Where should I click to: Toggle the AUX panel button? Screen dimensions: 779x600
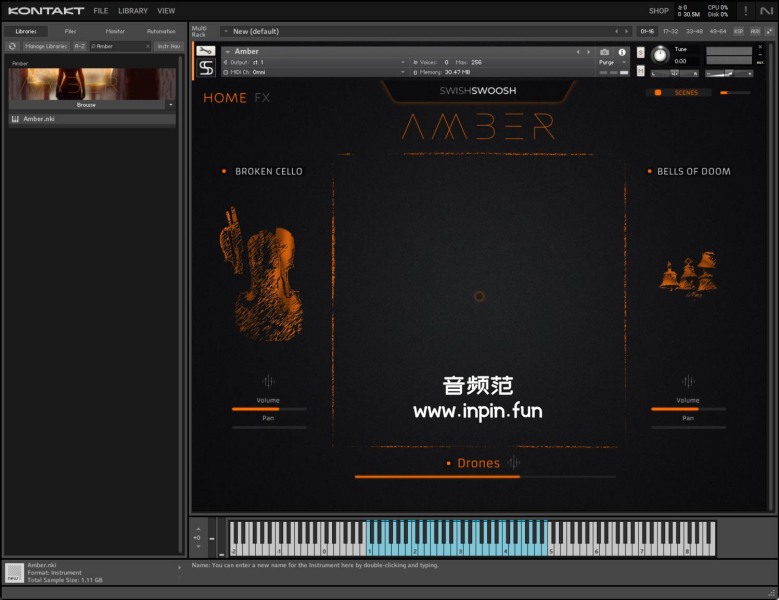point(755,31)
